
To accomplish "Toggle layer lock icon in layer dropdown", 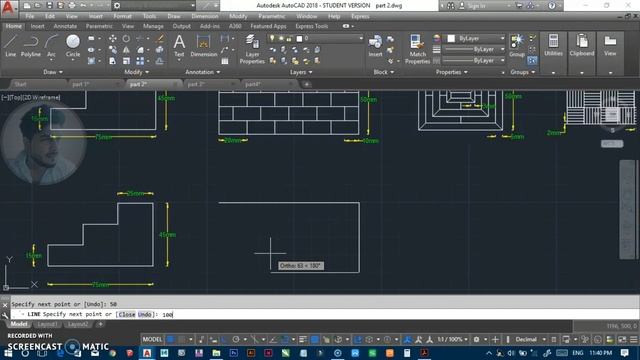I will click(289, 38).
